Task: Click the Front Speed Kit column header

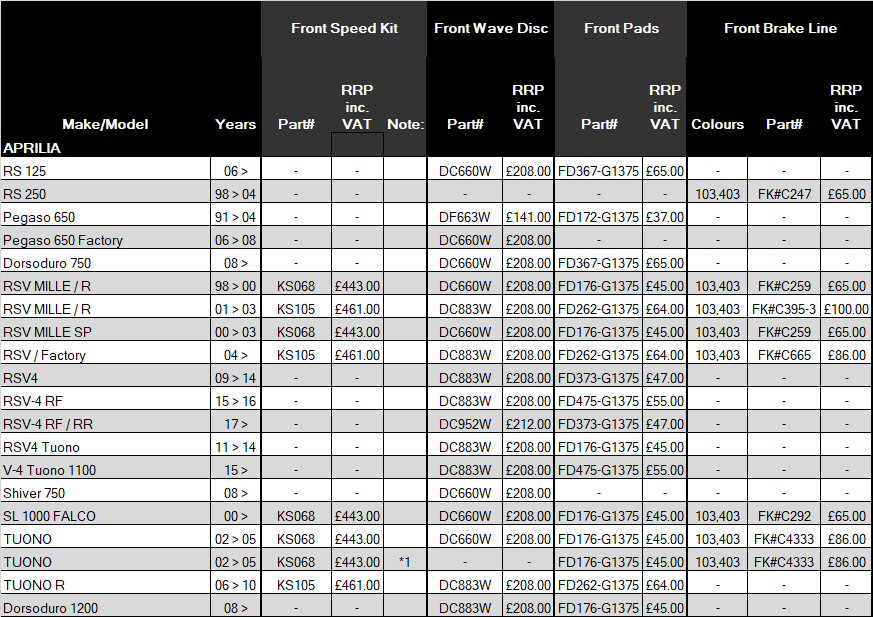Action: (344, 28)
